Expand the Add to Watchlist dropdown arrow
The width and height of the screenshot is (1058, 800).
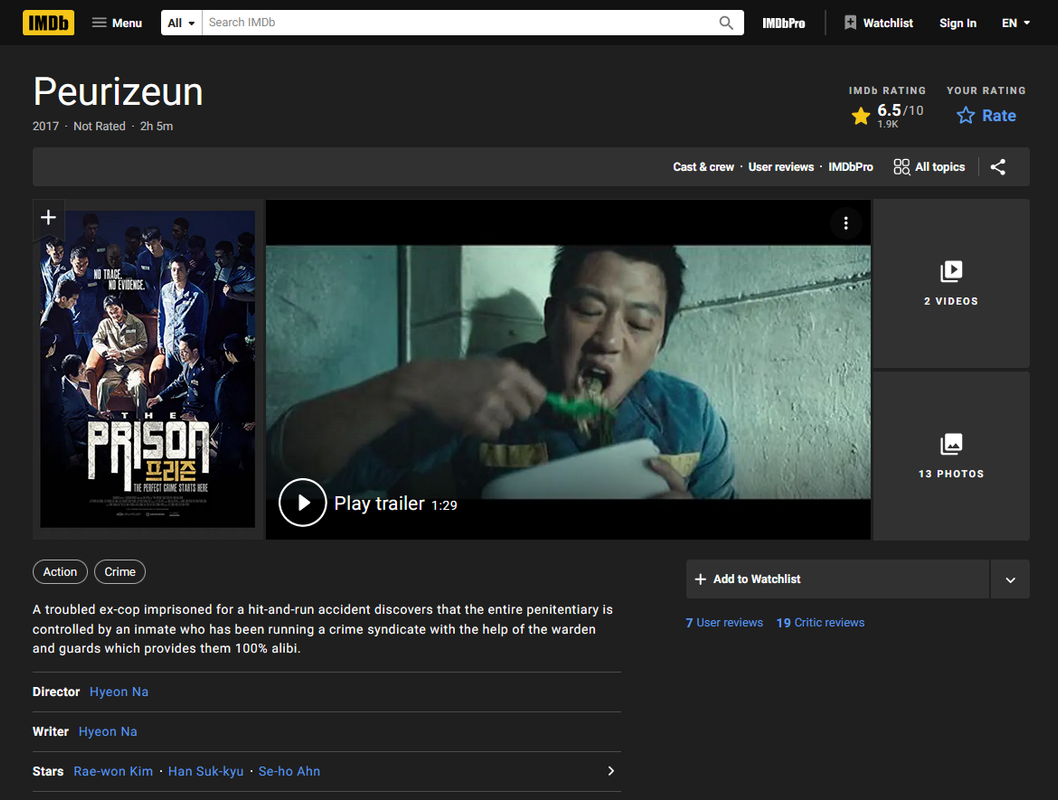(x=1010, y=579)
